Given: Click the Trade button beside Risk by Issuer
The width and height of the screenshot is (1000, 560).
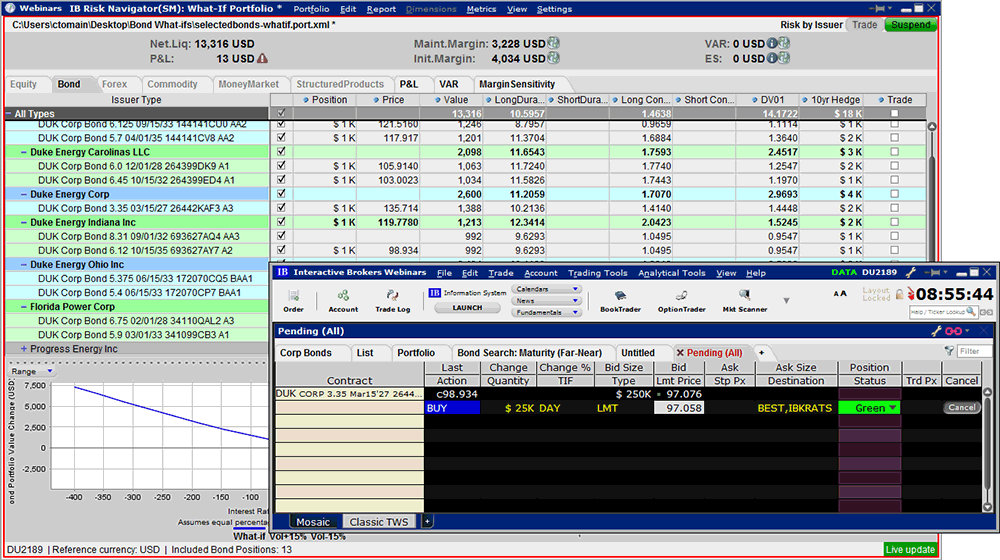Looking at the screenshot, I should [x=864, y=25].
